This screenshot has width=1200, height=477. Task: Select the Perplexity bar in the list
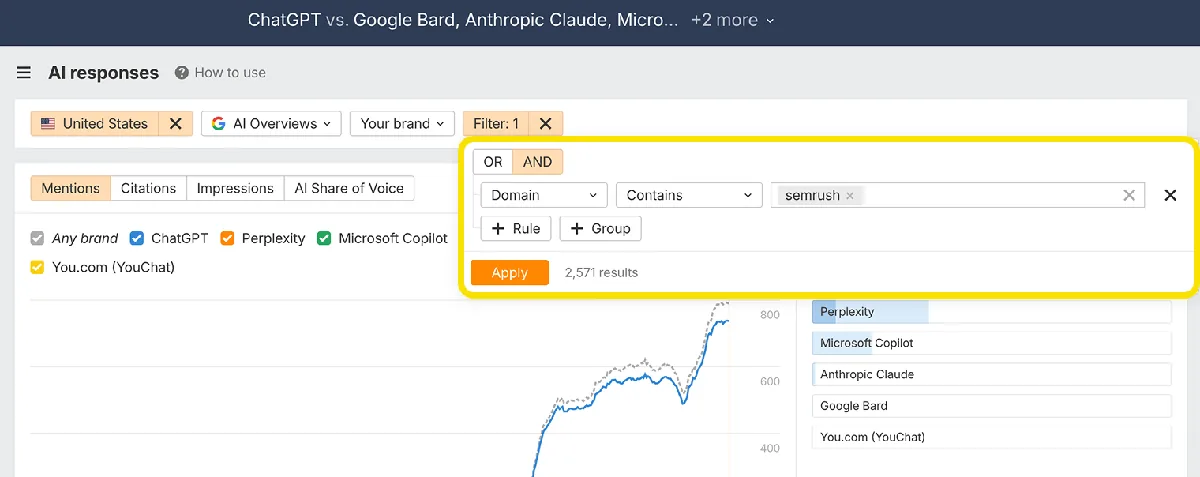991,312
